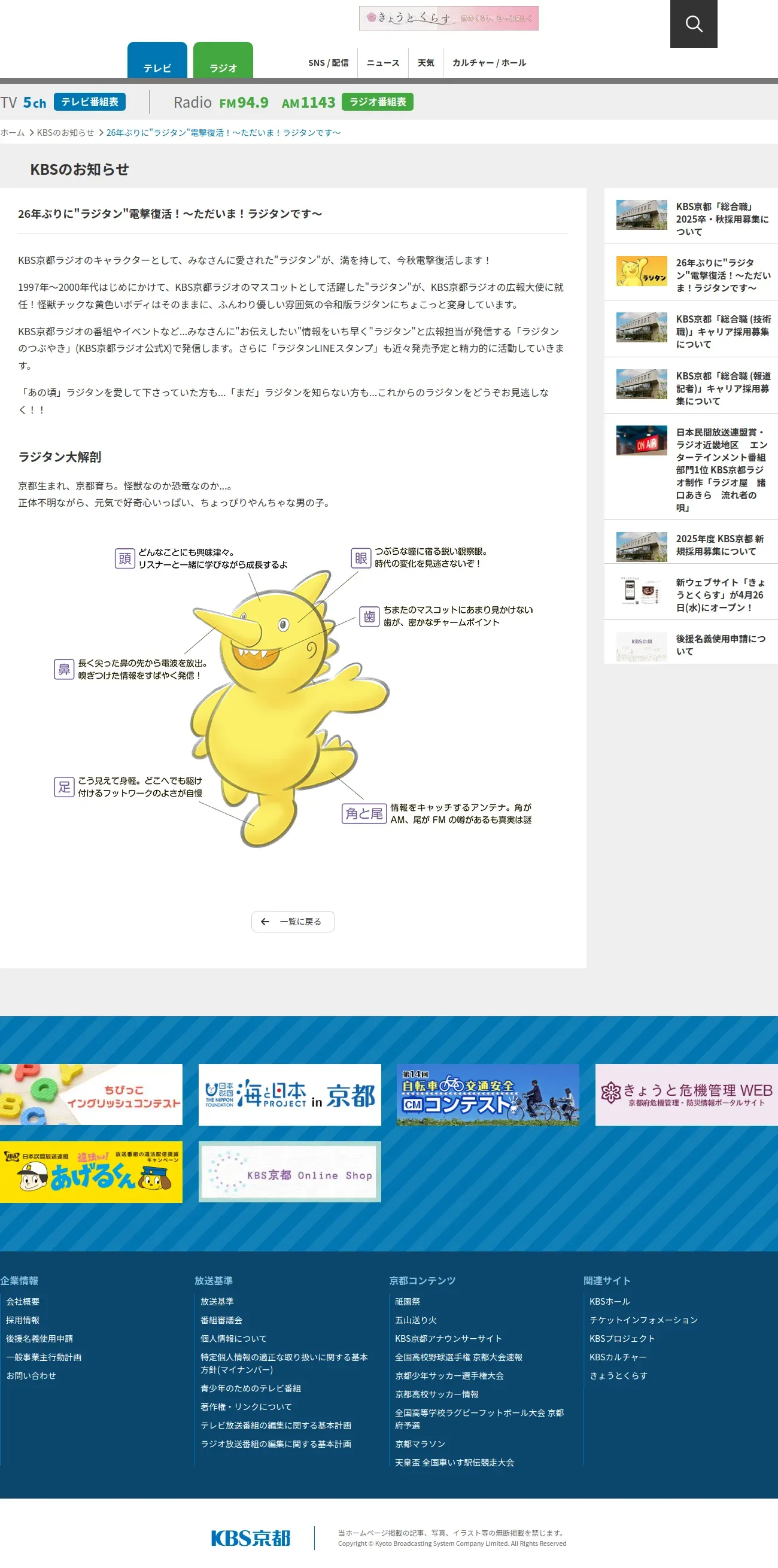Open ラジオ放送番組の編集に関する基本計画 link
Viewport: 778px width, 1568px height.
point(276,1444)
